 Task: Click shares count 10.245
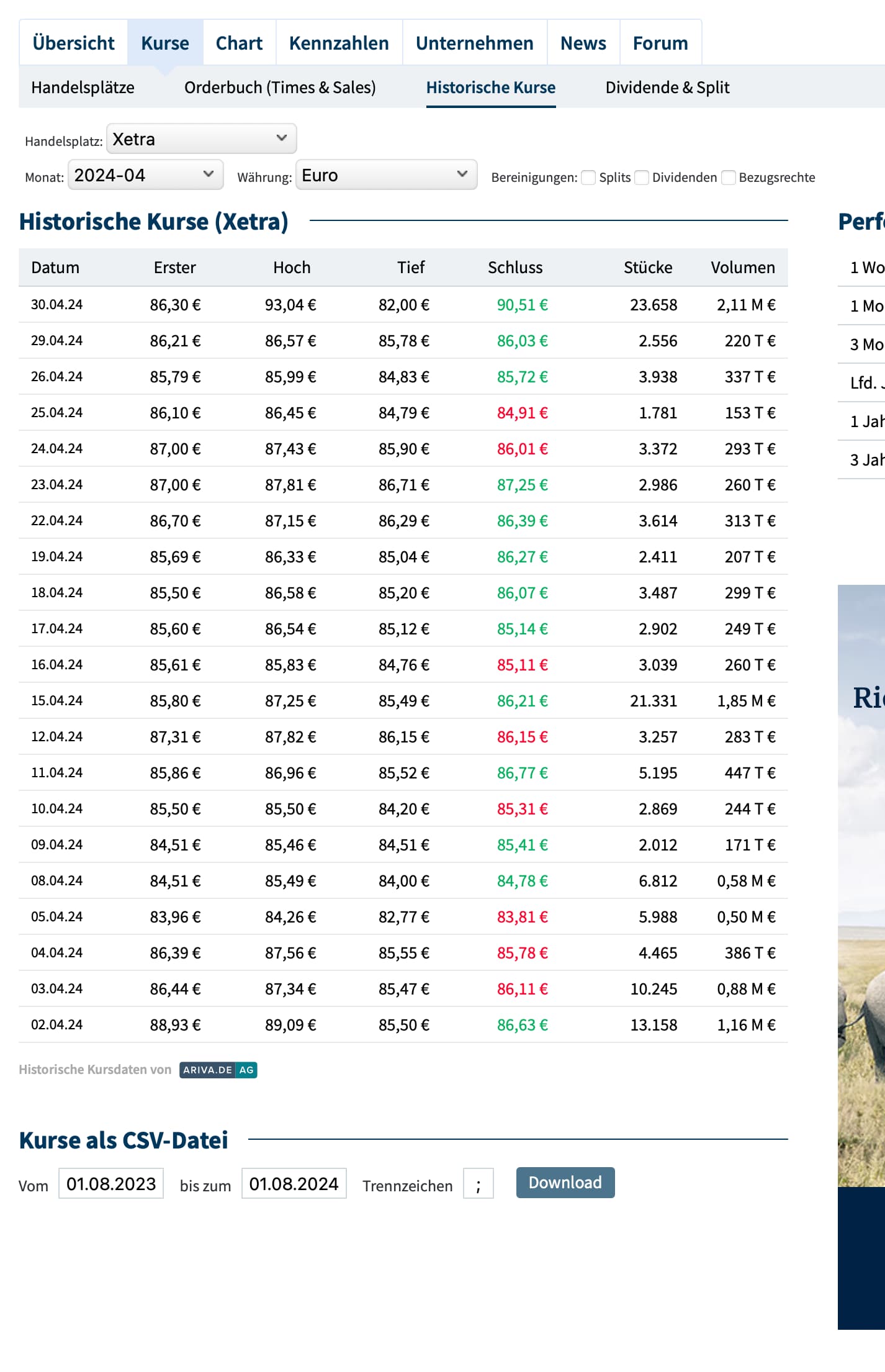pos(654,989)
